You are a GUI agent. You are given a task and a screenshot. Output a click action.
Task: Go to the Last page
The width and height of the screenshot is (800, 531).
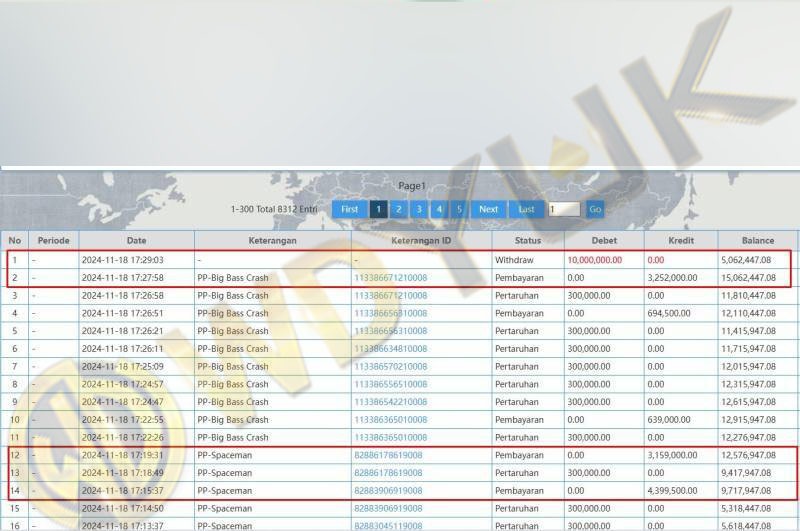pos(526,209)
